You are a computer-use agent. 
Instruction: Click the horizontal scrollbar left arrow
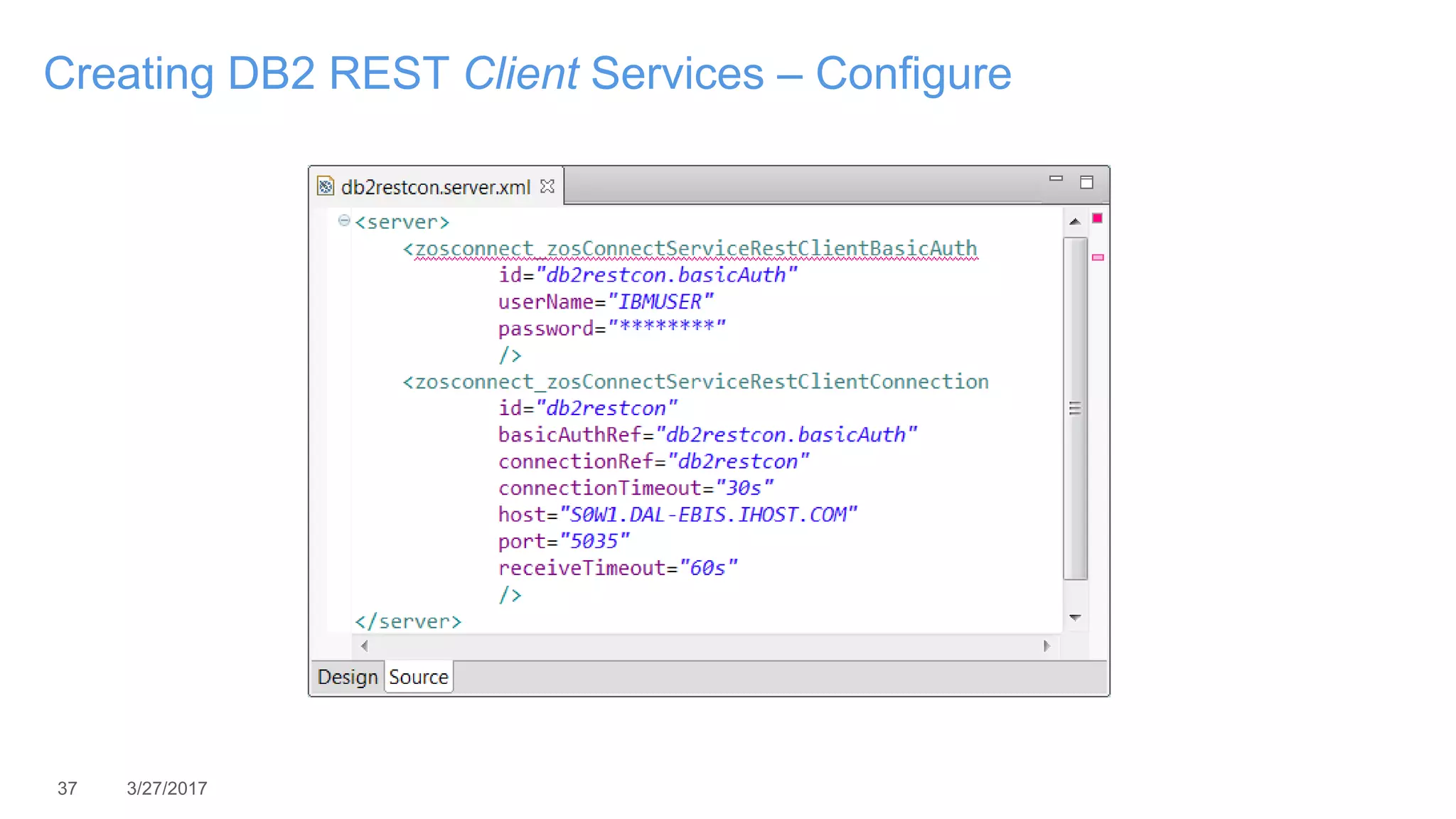pyautogui.click(x=365, y=646)
